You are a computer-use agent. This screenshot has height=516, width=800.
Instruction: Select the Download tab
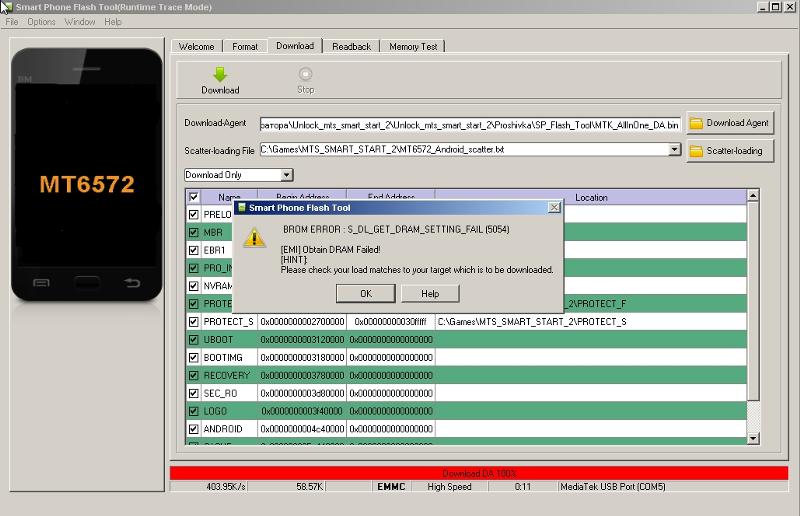coord(295,45)
